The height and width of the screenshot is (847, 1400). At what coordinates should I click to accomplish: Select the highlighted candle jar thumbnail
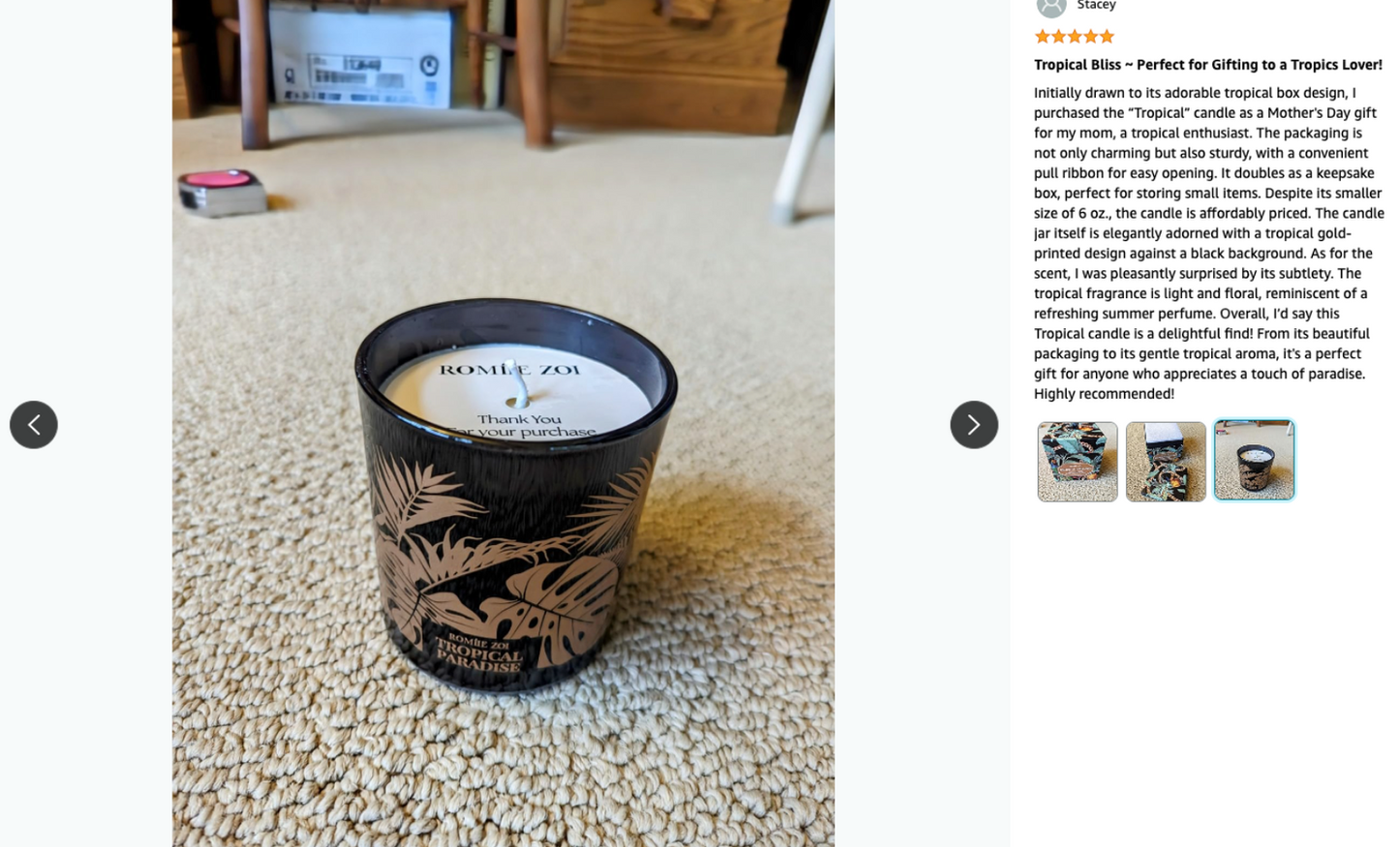point(1254,460)
